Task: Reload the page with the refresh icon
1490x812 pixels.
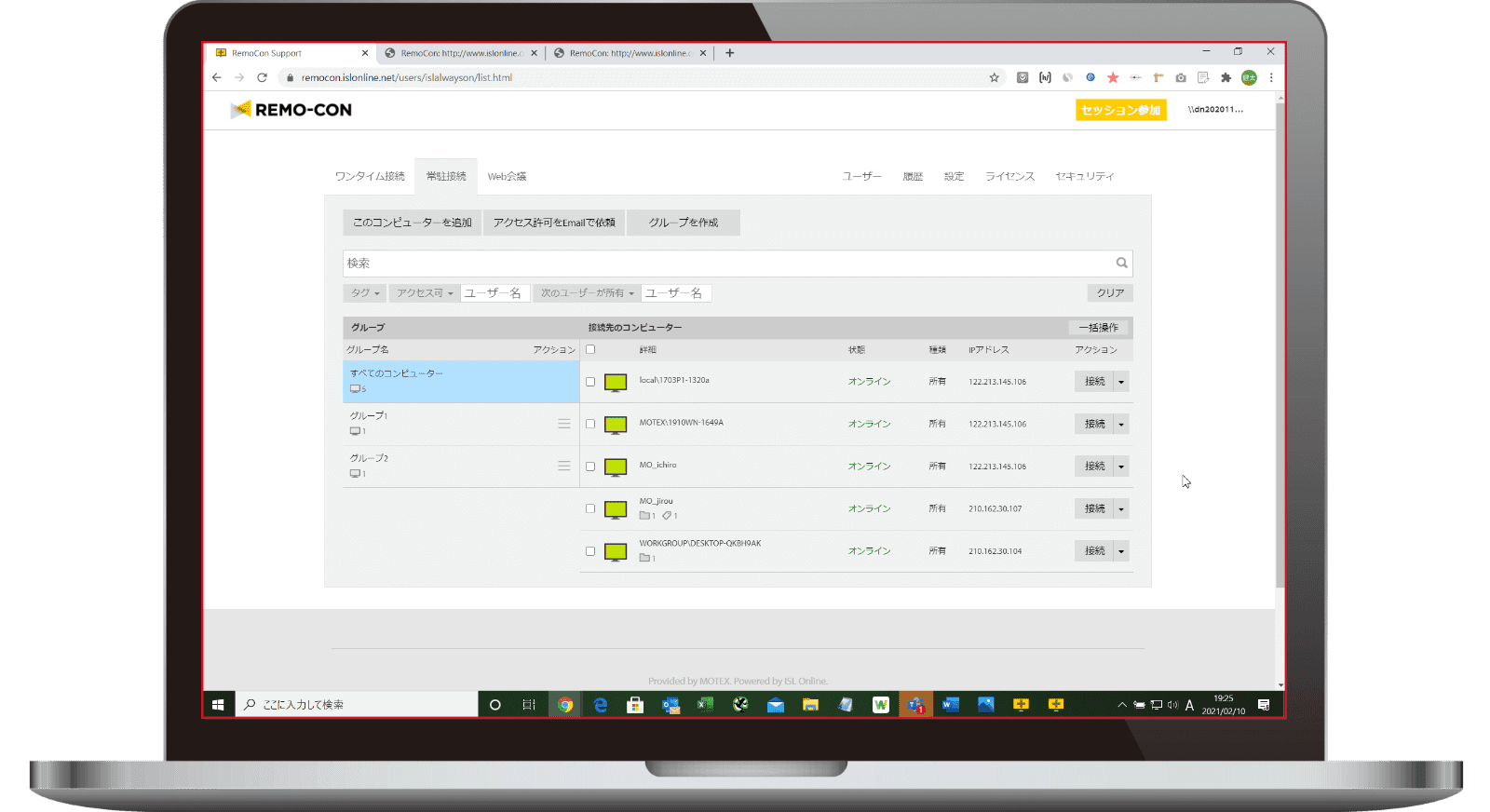Action: 262,77
